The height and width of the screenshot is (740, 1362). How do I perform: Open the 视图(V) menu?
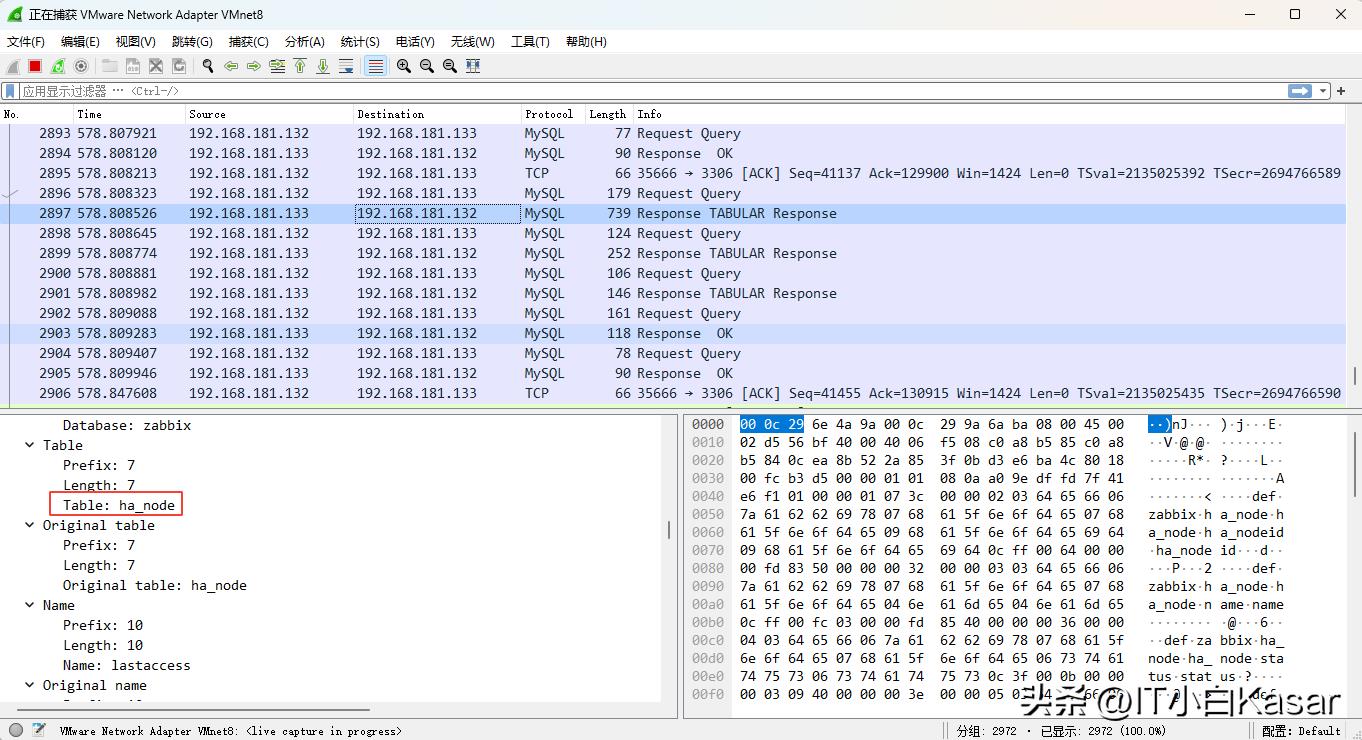click(x=135, y=42)
